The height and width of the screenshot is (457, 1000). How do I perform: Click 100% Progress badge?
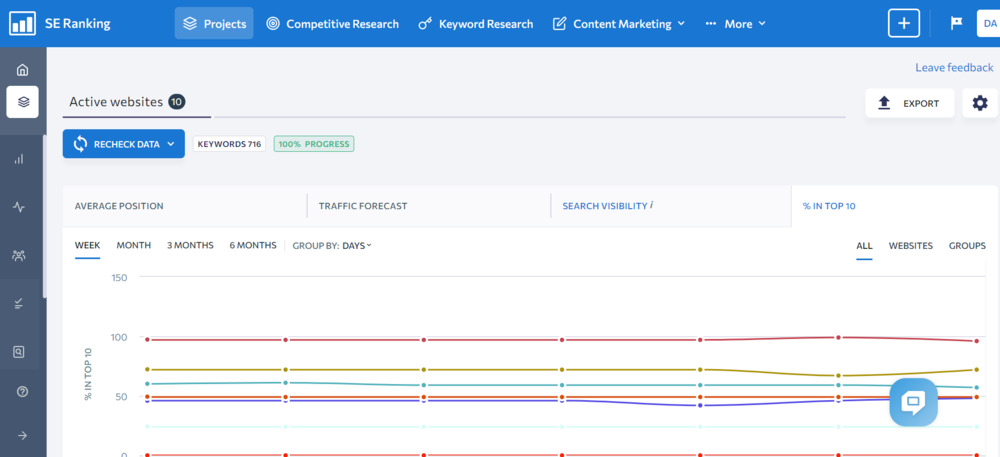(x=314, y=144)
